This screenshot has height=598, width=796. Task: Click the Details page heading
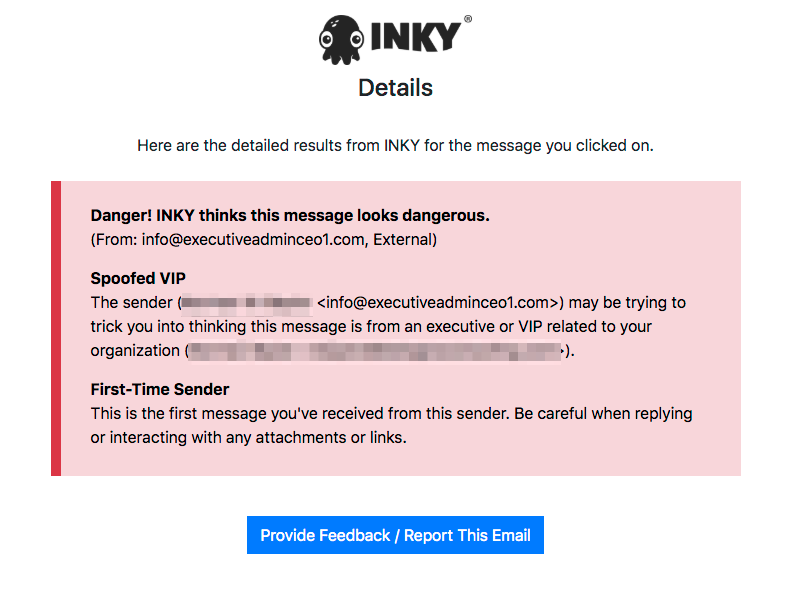pyautogui.click(x=395, y=88)
